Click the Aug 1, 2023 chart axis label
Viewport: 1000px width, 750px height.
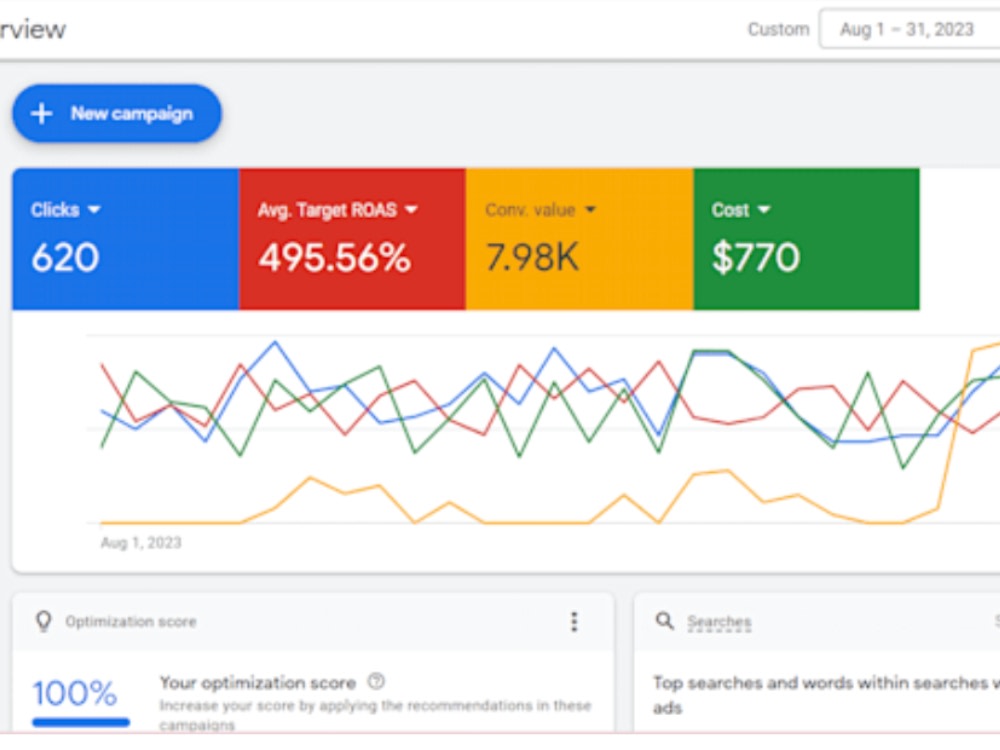[141, 543]
